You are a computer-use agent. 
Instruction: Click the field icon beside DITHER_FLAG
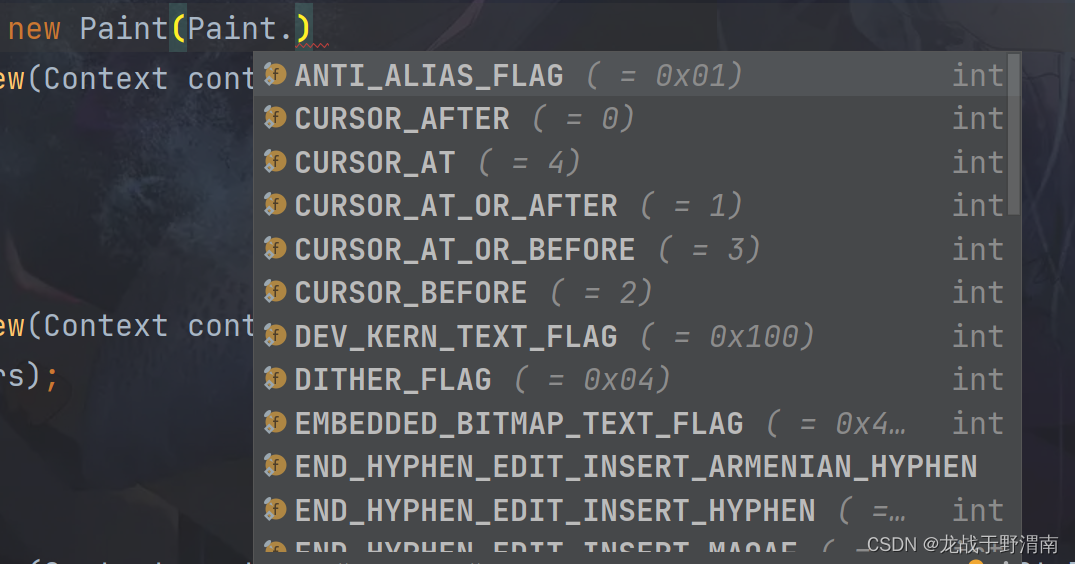click(x=275, y=379)
